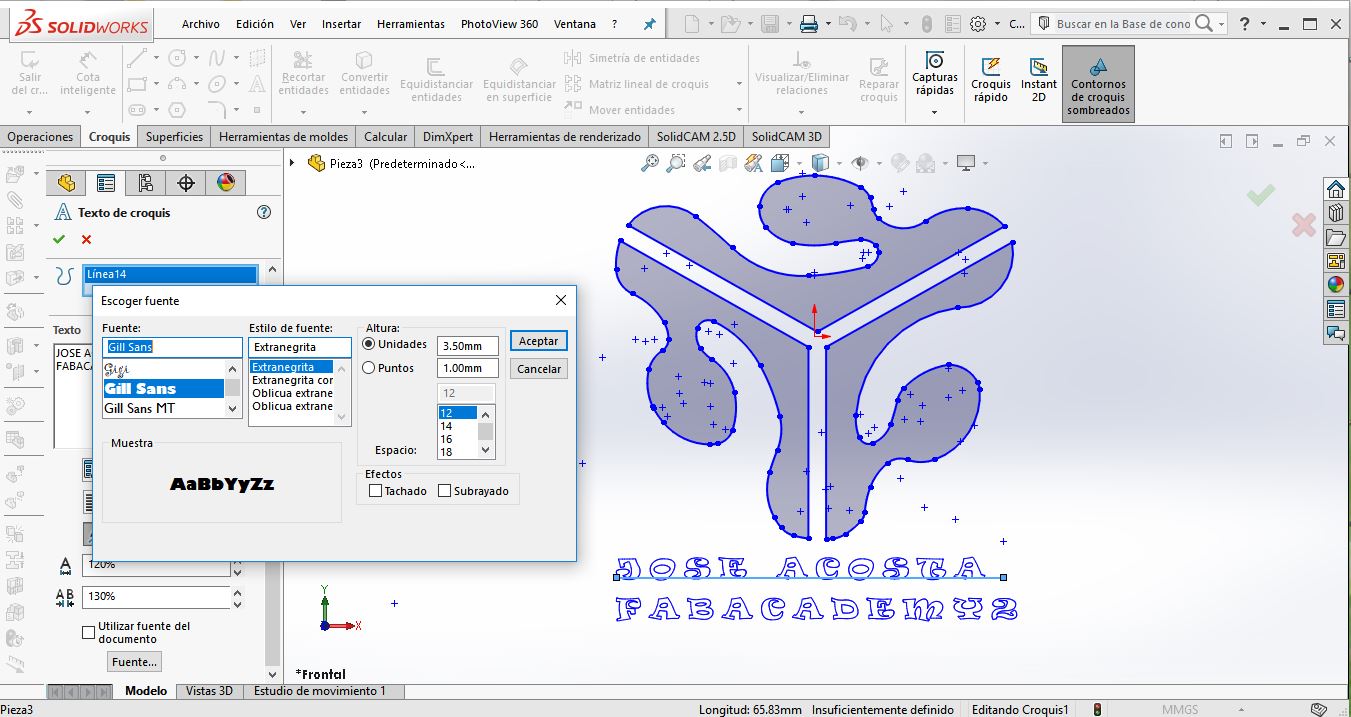Select the Unidades radio button

point(369,344)
